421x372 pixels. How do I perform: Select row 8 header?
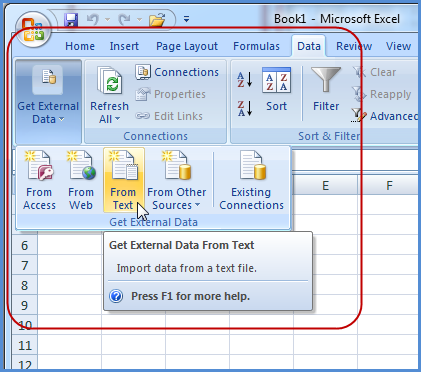pyautogui.click(x=25, y=285)
